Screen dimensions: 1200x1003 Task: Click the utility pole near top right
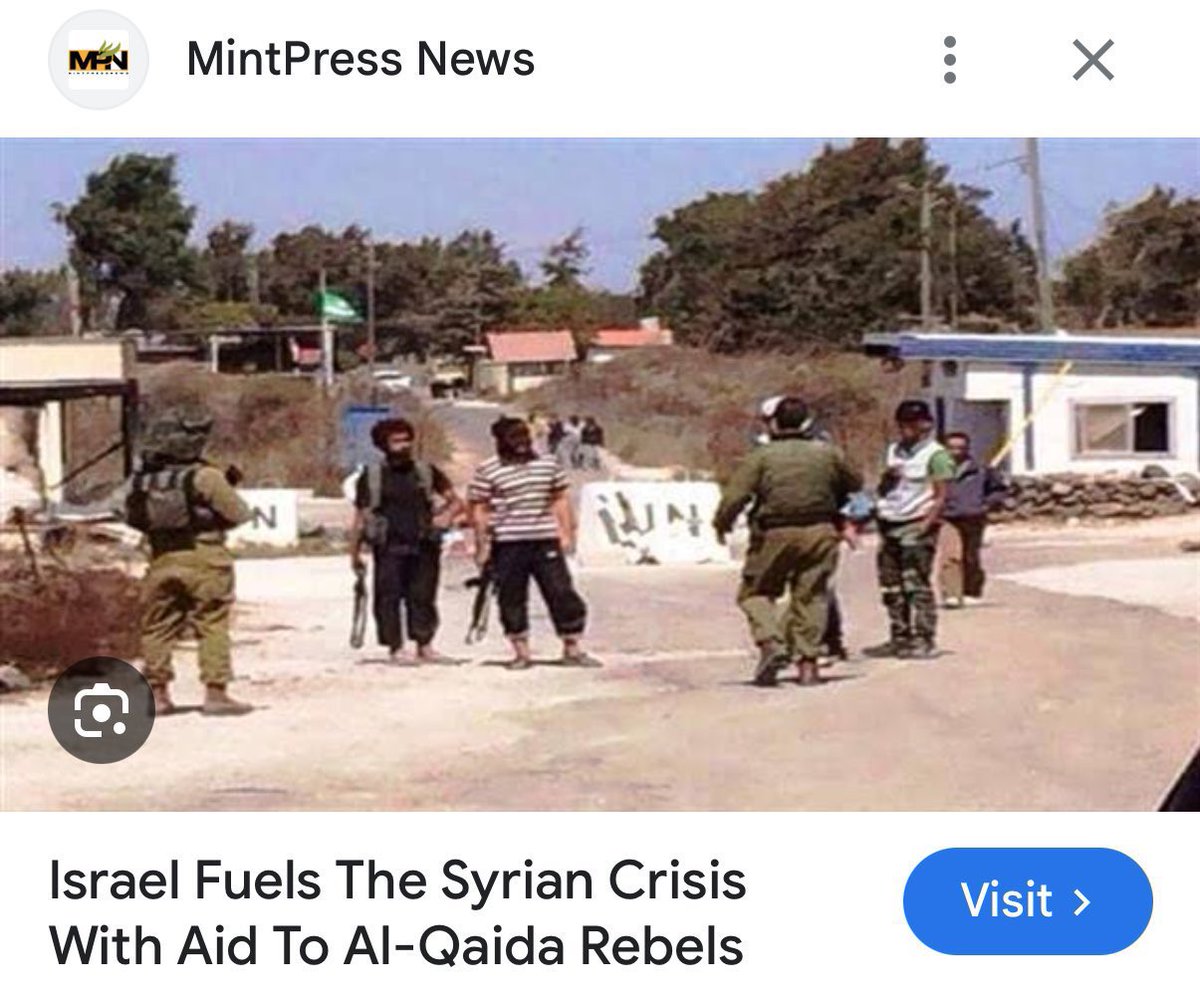coord(1037,234)
